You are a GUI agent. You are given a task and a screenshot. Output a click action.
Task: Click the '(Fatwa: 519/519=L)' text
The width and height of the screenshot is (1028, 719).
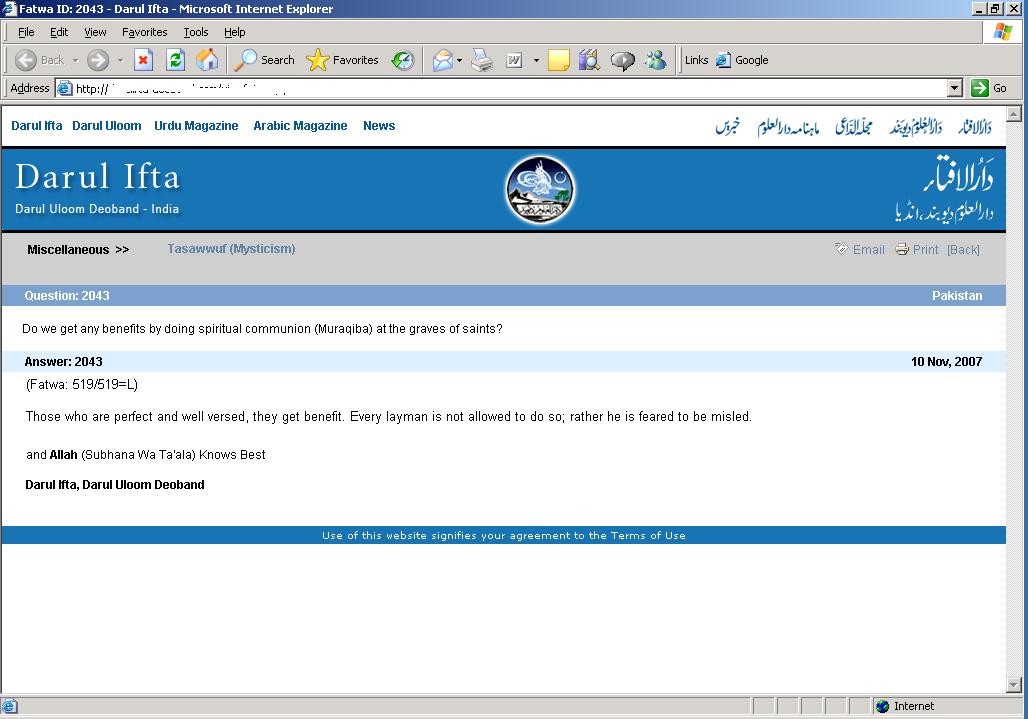[x=82, y=385]
